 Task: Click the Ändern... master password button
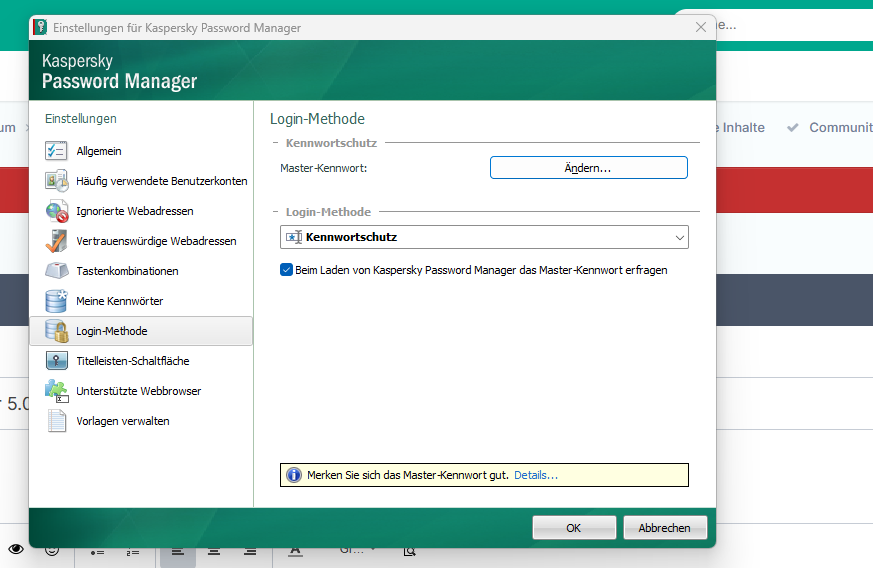click(x=588, y=168)
